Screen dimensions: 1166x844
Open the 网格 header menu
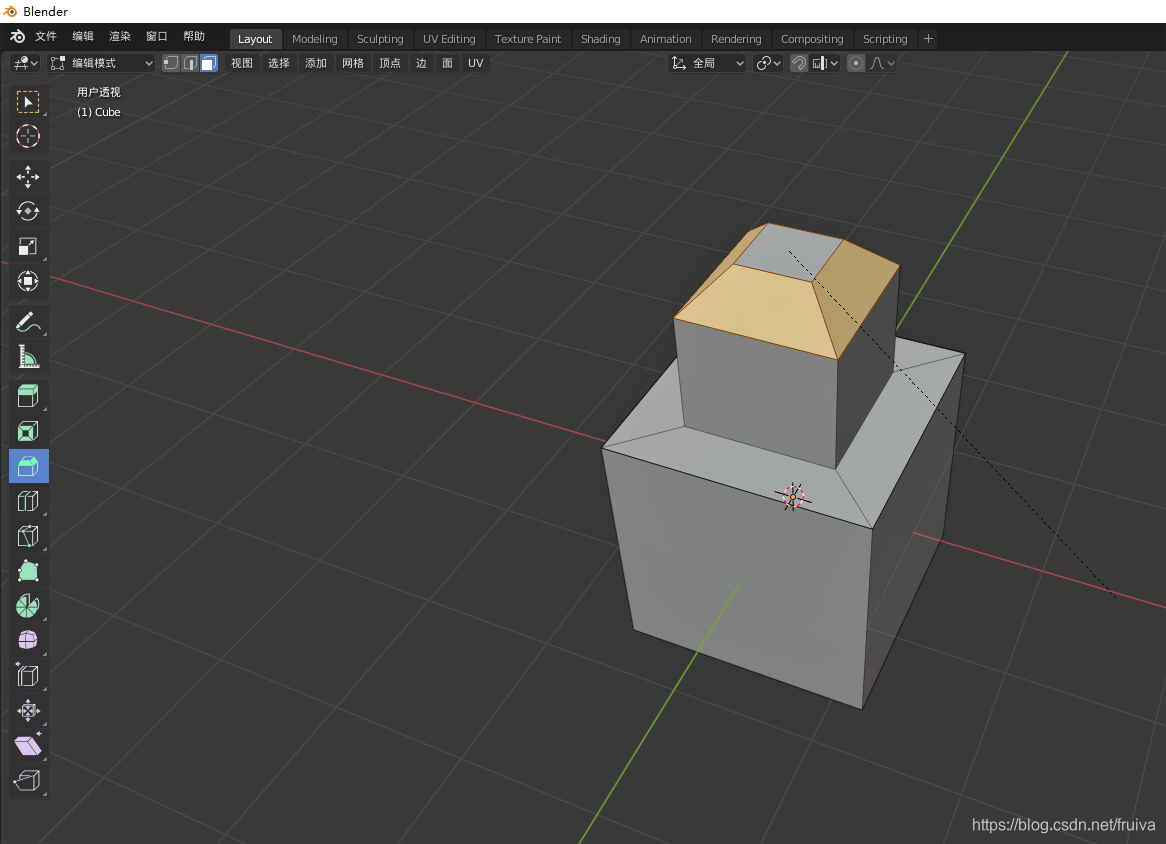353,63
